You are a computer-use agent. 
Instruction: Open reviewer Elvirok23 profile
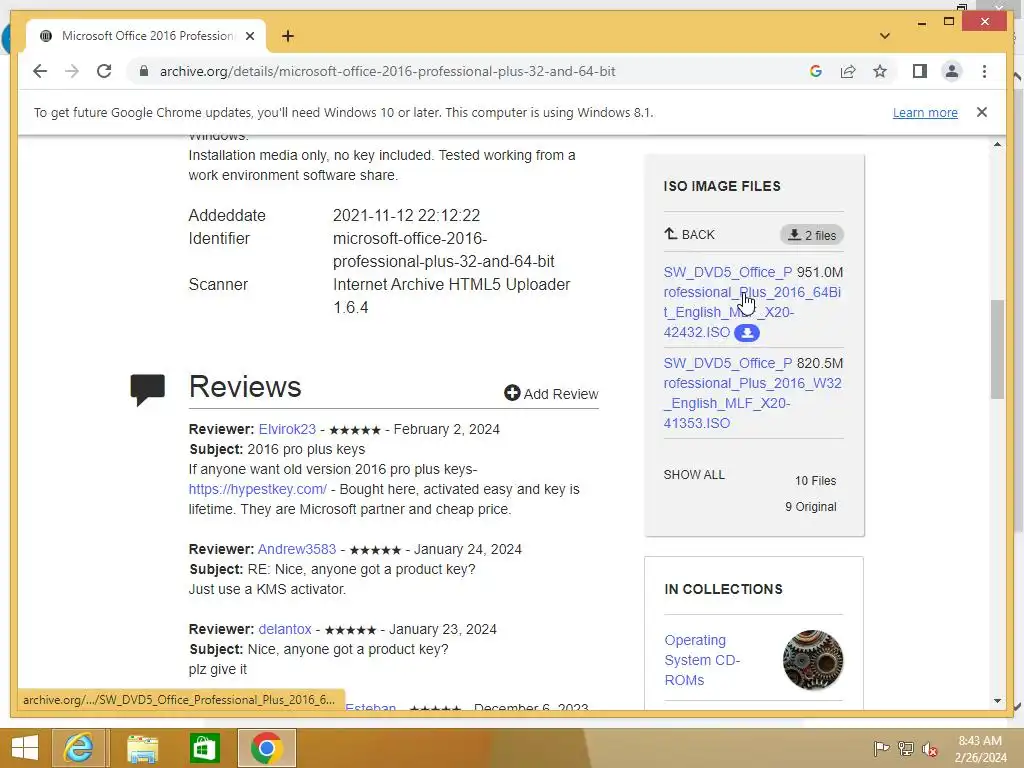tap(287, 429)
